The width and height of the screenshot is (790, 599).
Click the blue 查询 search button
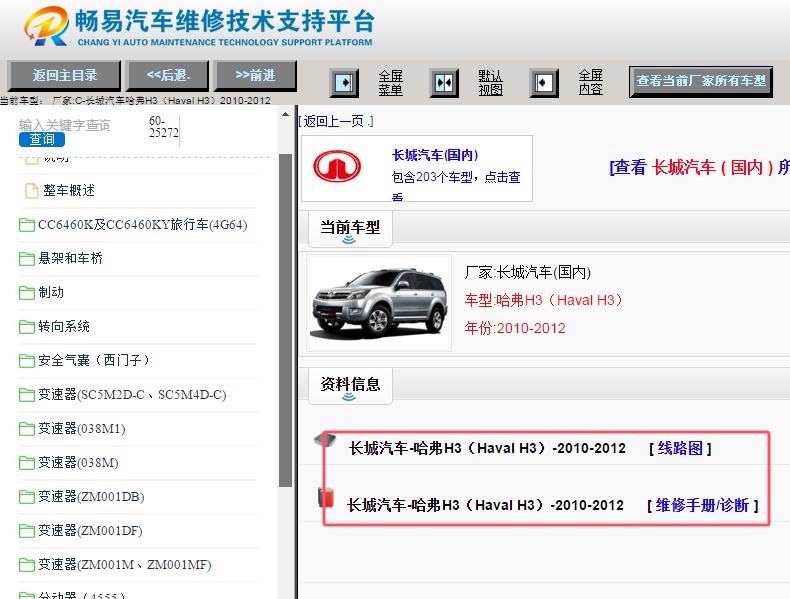(42, 140)
